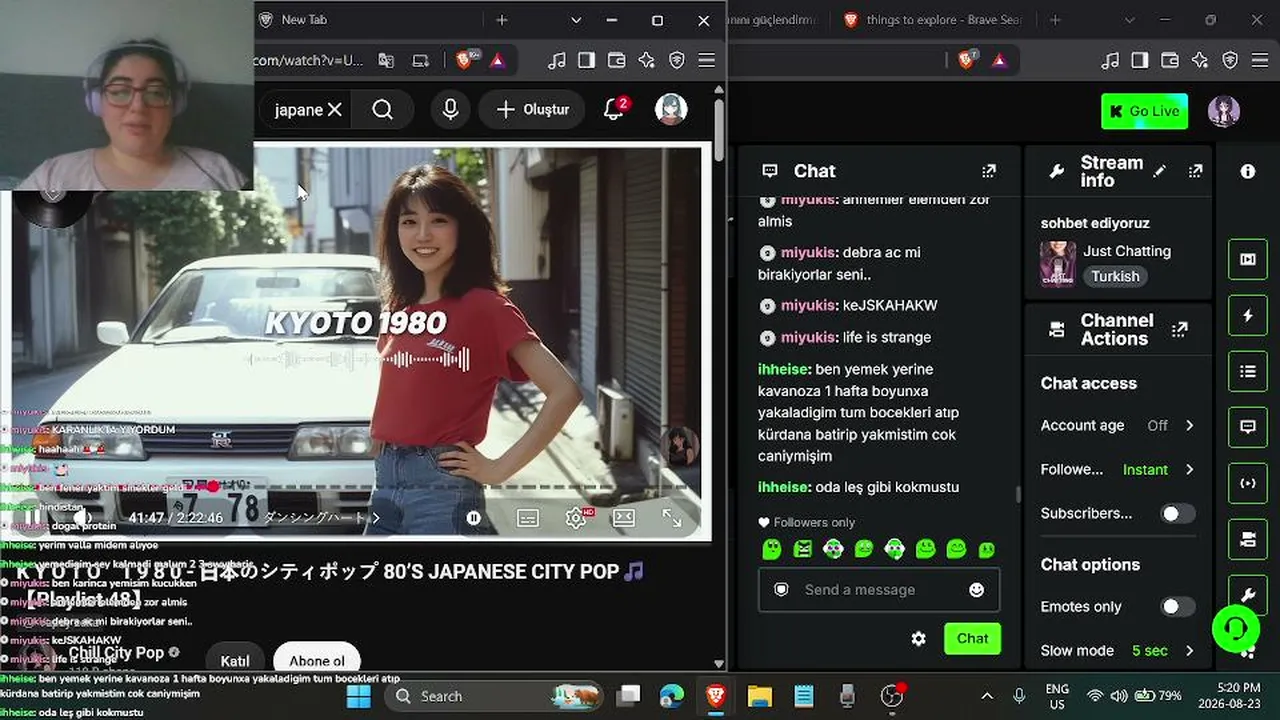Open Brave Wallet in the YouTube window
Viewport: 1280px width, 720px height.
(617, 60)
